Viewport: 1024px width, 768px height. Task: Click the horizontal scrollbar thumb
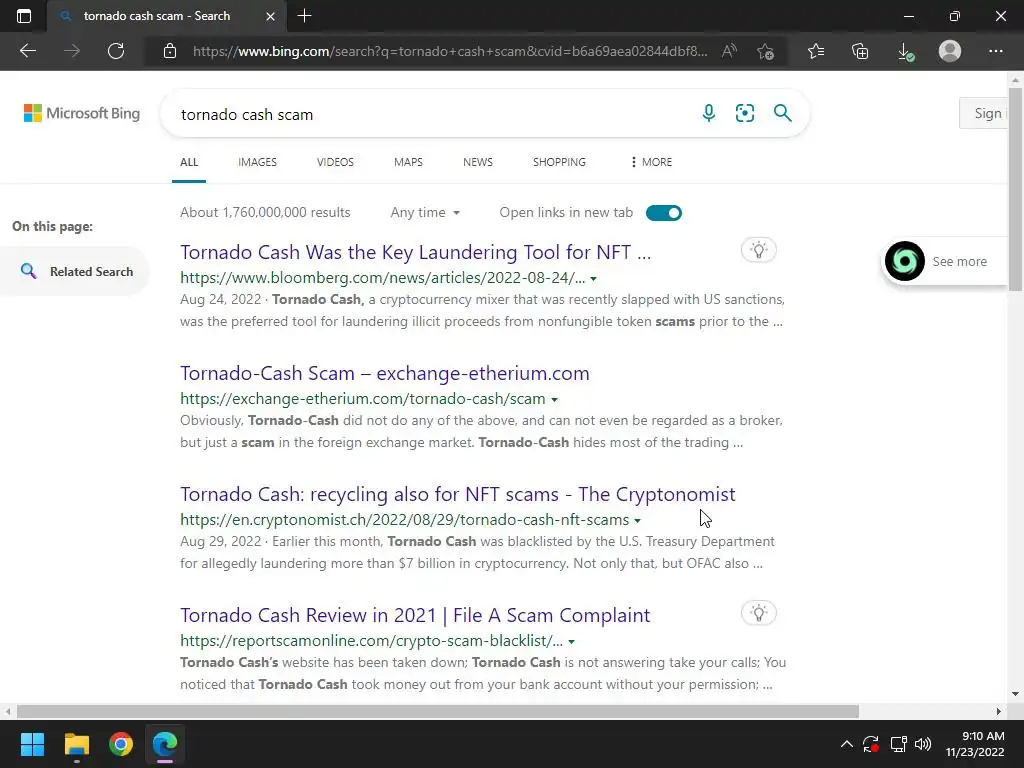(x=438, y=711)
